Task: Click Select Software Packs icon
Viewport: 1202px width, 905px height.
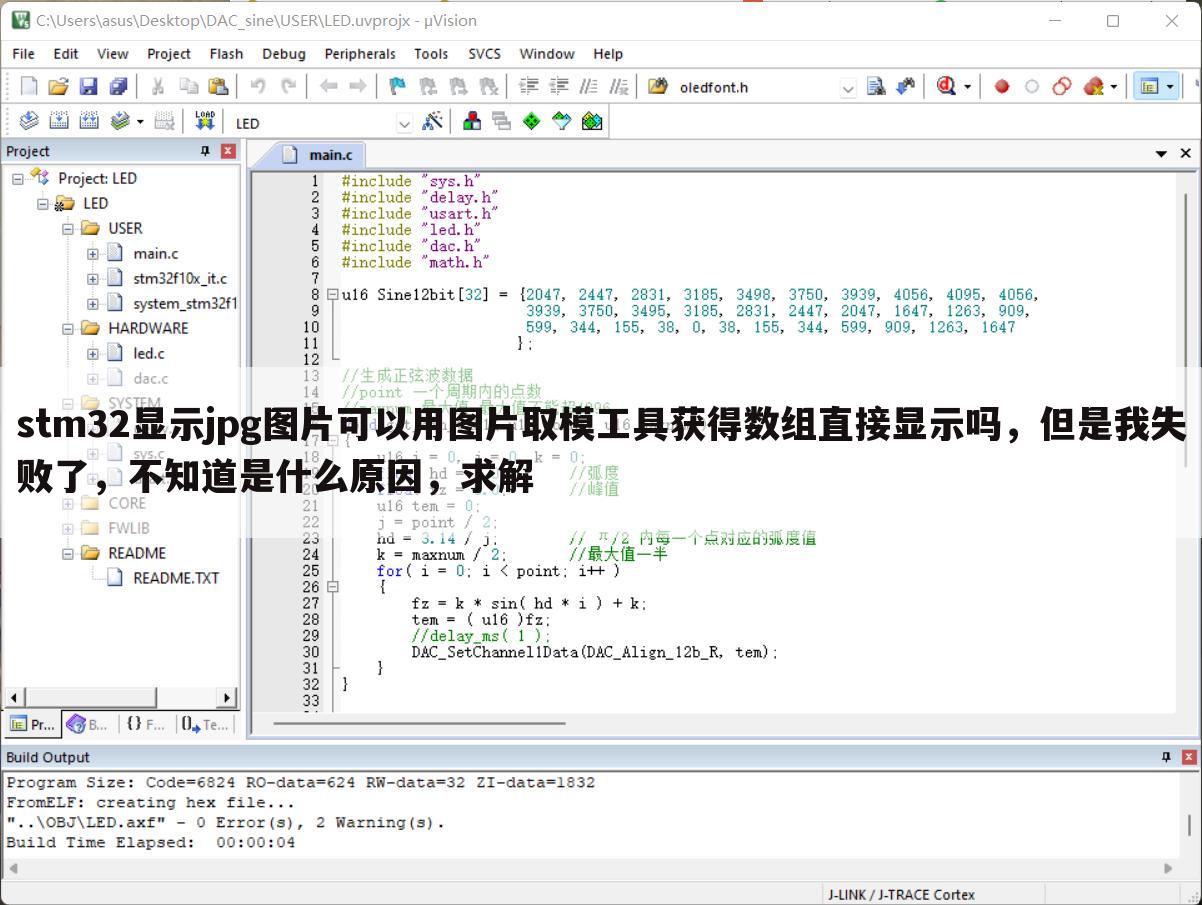Action: pos(562,122)
